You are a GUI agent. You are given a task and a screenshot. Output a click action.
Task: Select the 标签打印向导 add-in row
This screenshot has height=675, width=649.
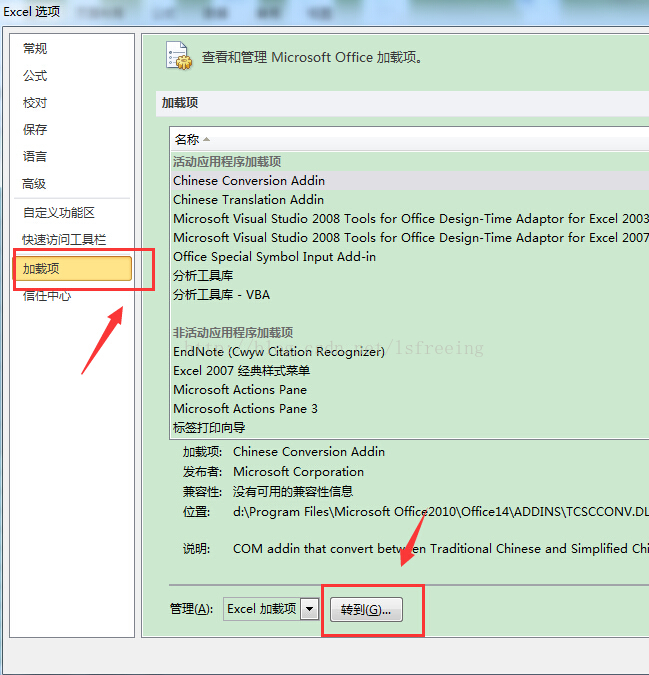click(x=410, y=427)
